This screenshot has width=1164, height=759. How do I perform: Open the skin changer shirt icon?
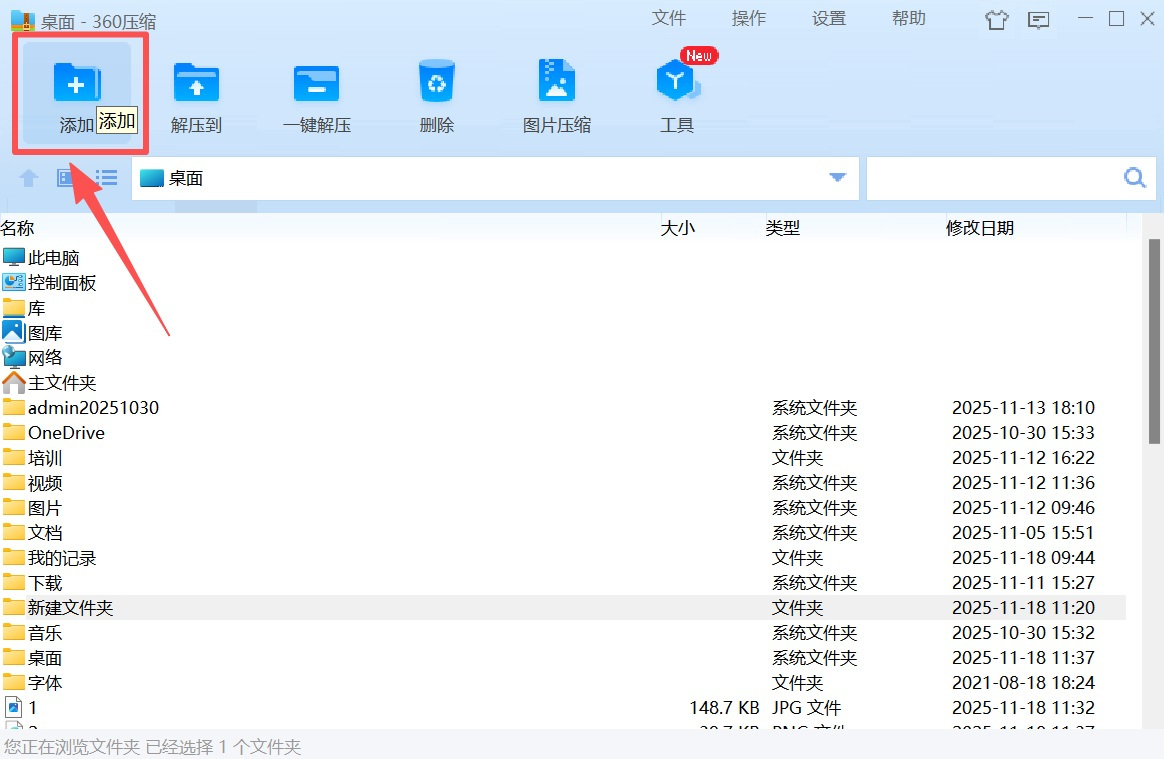[x=996, y=20]
